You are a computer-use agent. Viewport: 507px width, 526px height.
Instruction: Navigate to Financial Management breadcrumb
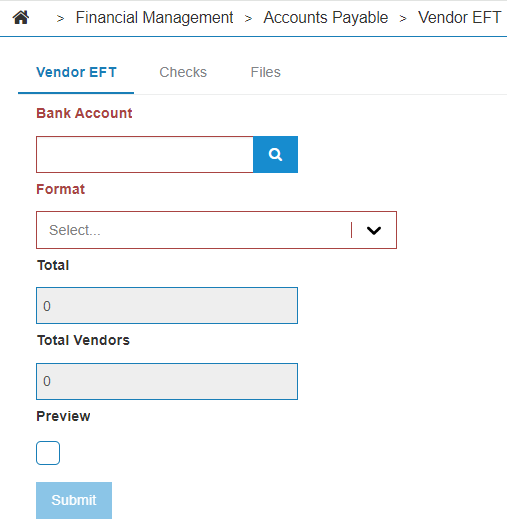click(x=154, y=17)
